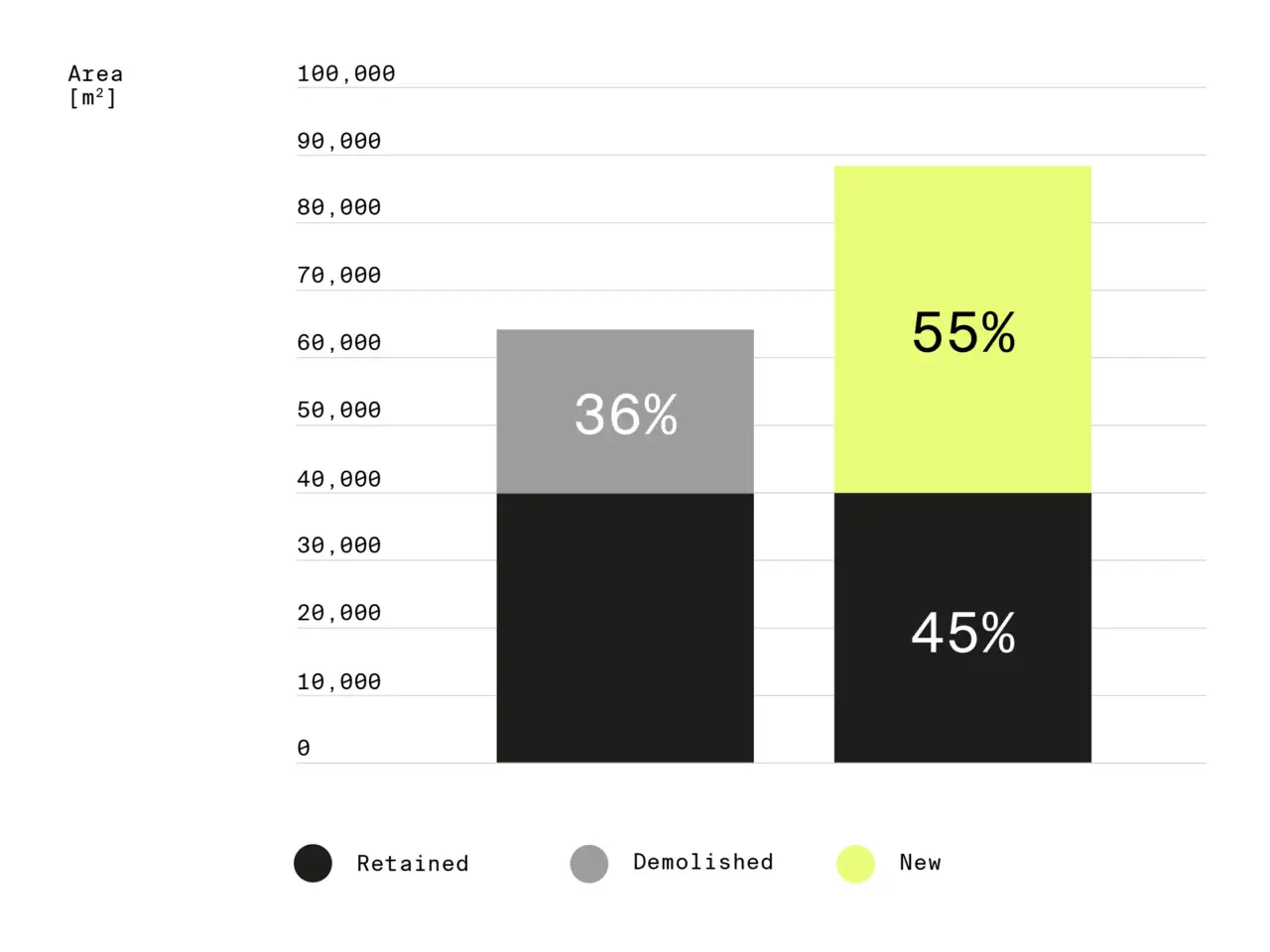Click the 80,000 axis label
This screenshot has width=1270, height=952.
click(x=338, y=207)
